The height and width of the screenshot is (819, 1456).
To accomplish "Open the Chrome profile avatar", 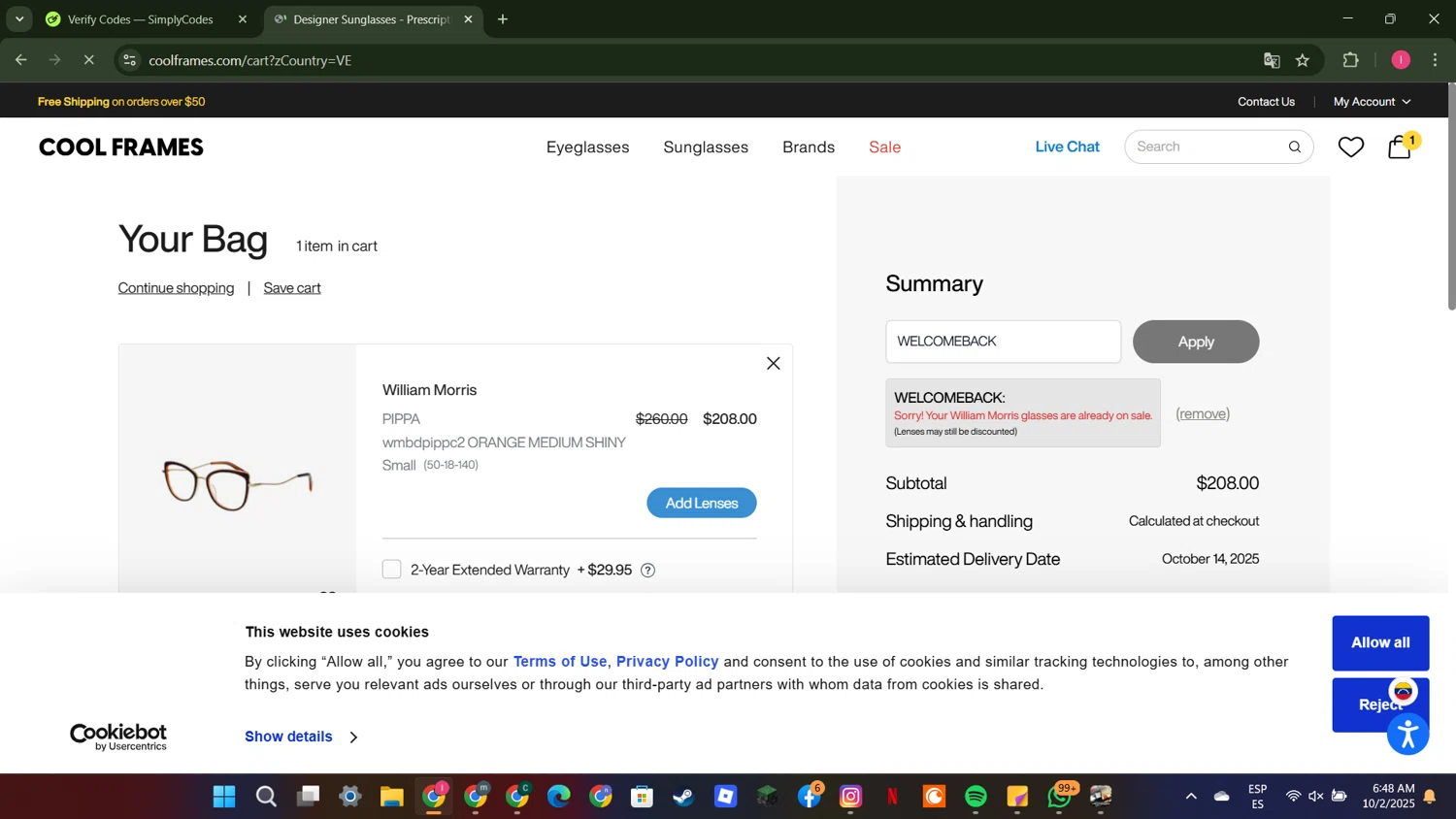I will (1401, 60).
